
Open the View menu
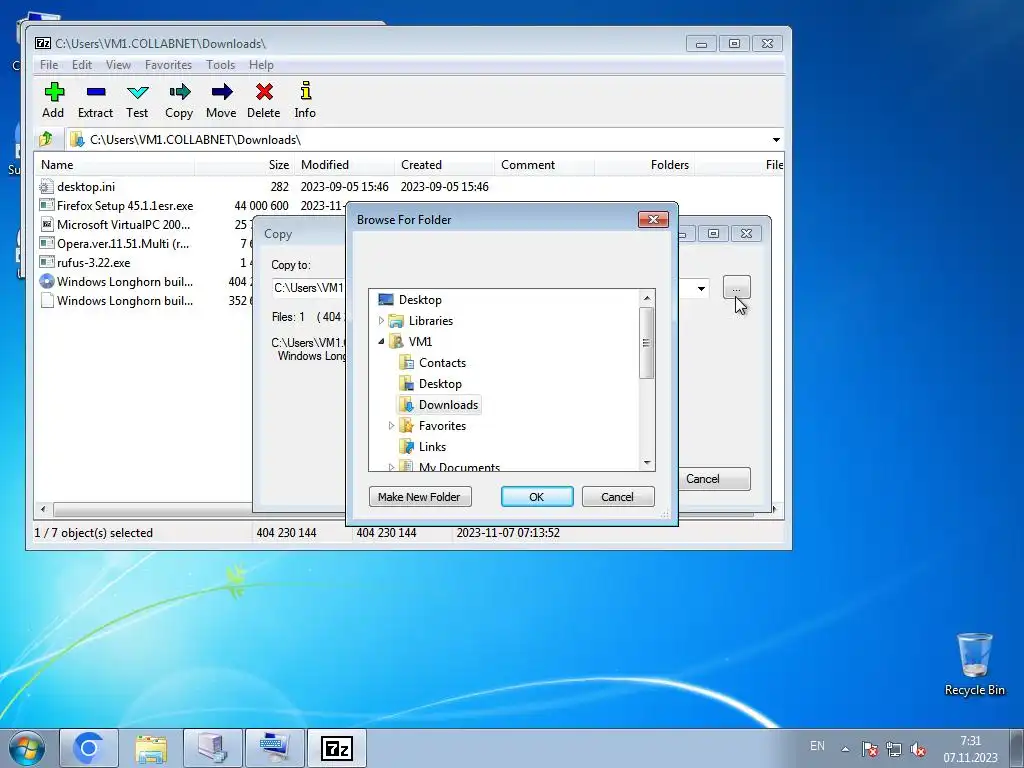(x=118, y=65)
